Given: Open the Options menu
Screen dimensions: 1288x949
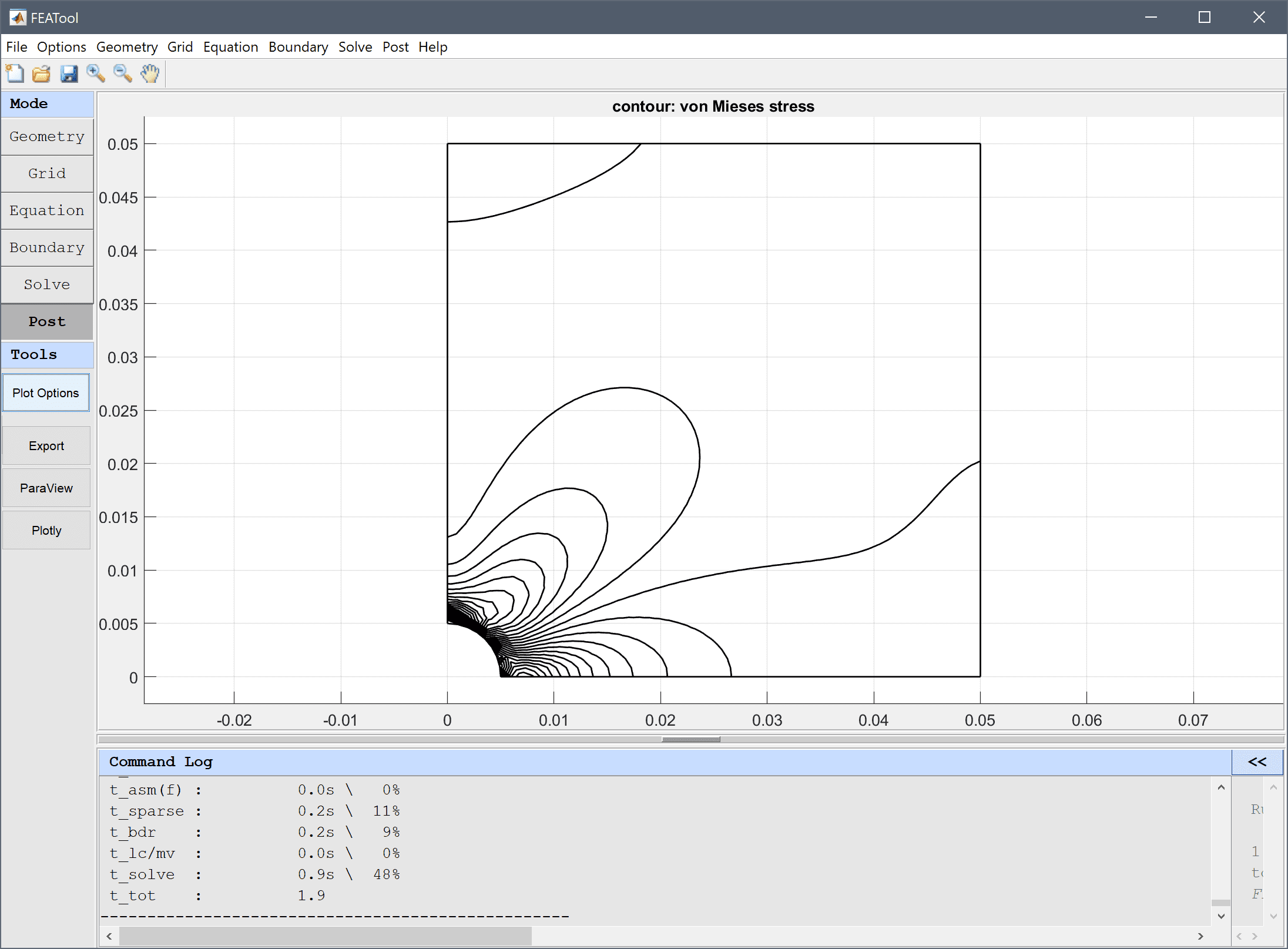Looking at the screenshot, I should 62,47.
